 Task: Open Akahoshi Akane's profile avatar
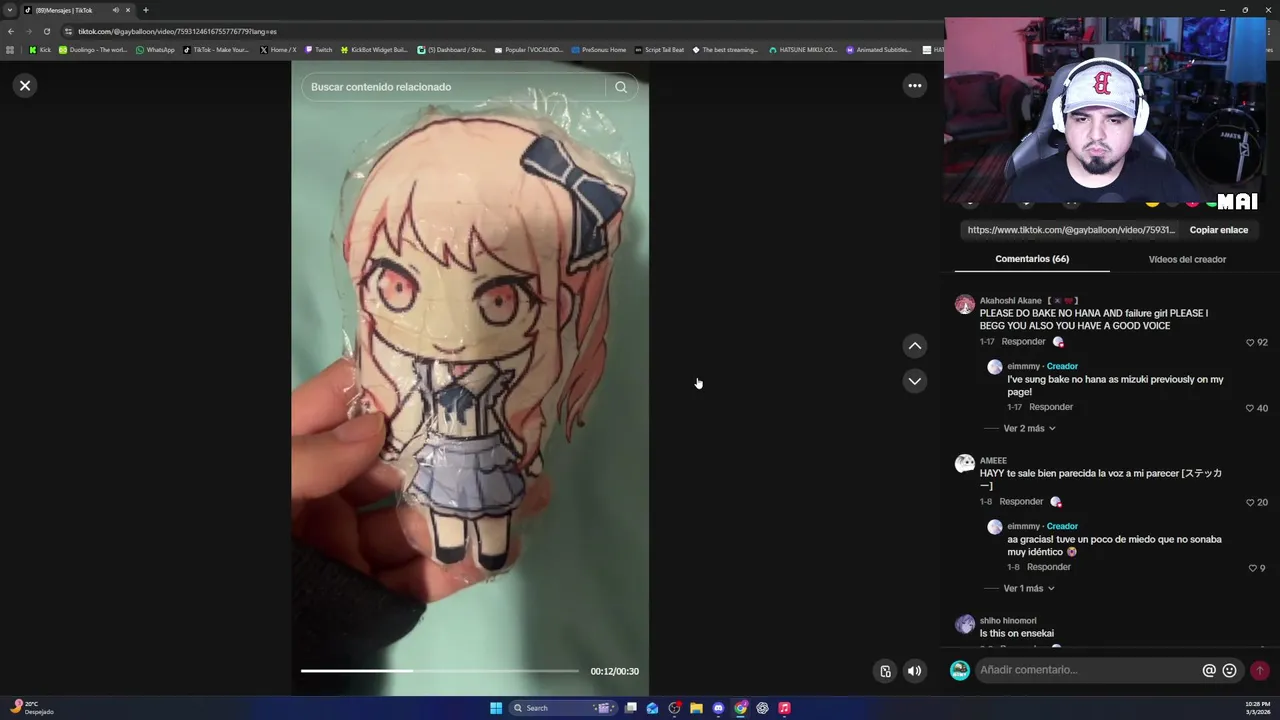click(x=964, y=305)
